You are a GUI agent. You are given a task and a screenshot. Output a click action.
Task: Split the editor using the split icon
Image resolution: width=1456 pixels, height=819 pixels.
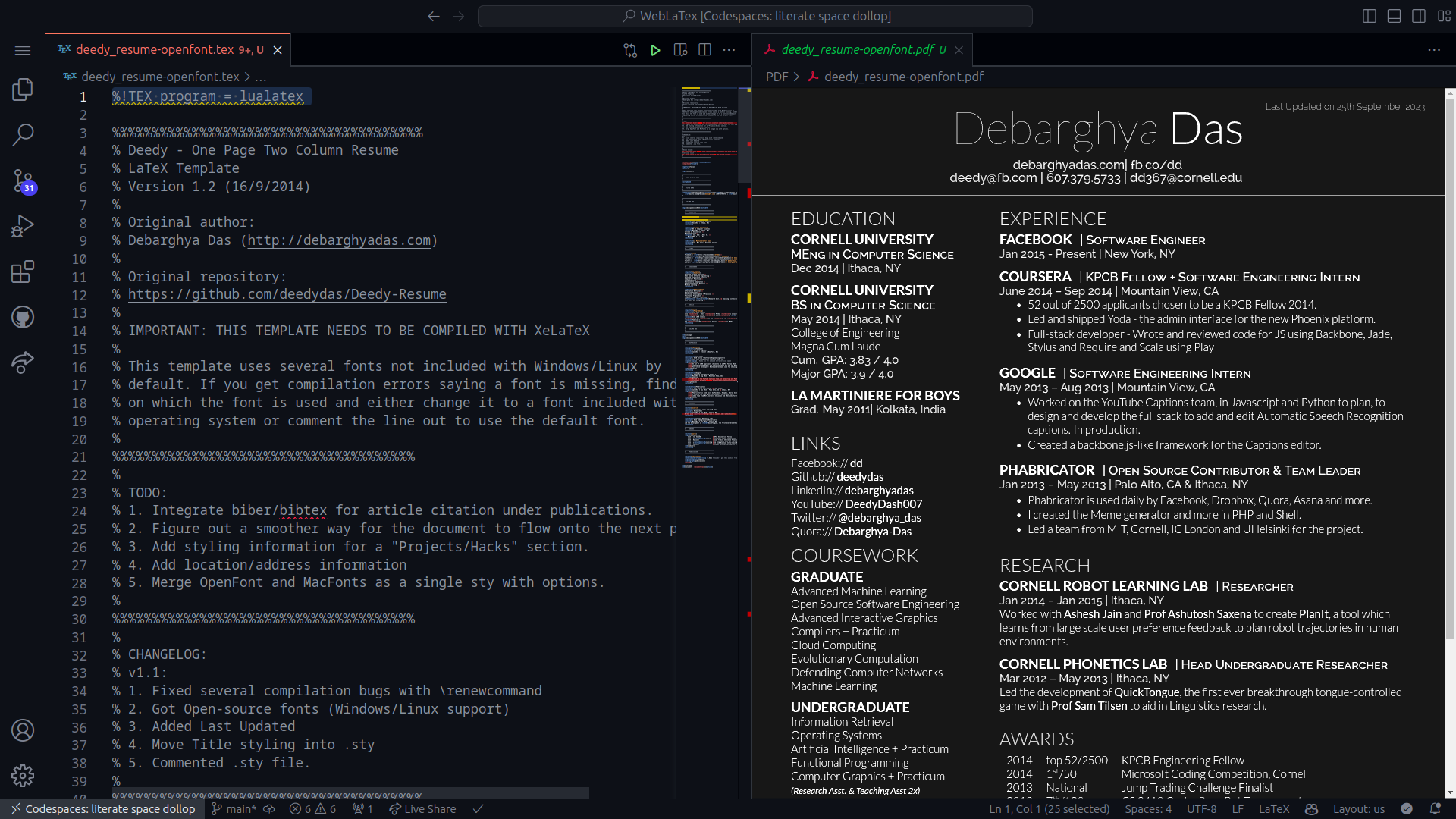pos(705,49)
